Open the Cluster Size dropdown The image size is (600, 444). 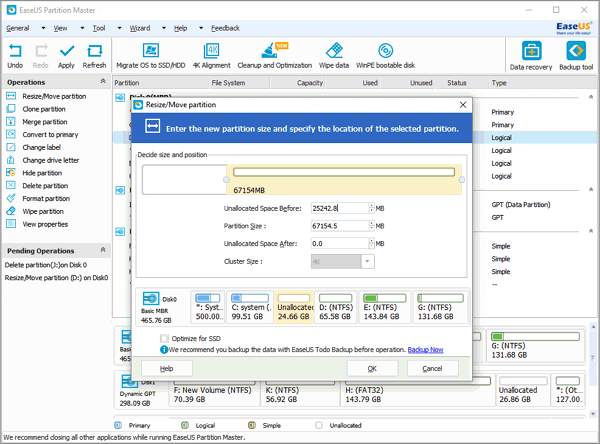click(367, 261)
